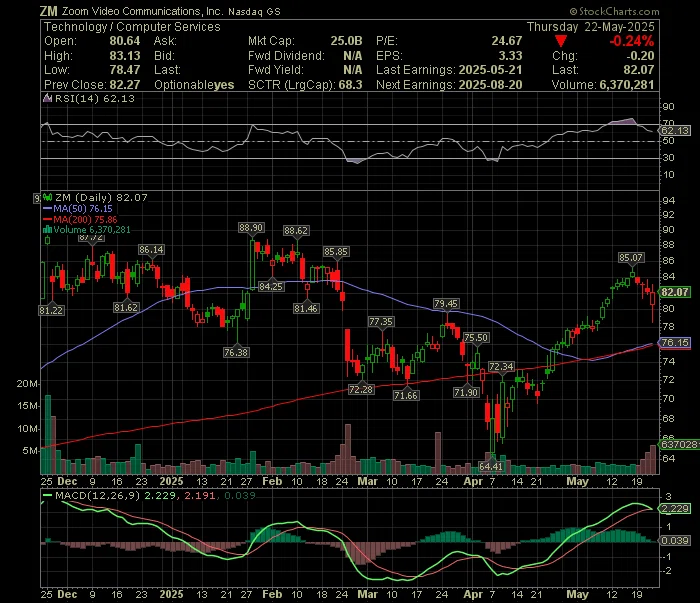Viewport: 700px width, 603px height.
Task: Click the P/E value 24.67
Action: (x=507, y=41)
